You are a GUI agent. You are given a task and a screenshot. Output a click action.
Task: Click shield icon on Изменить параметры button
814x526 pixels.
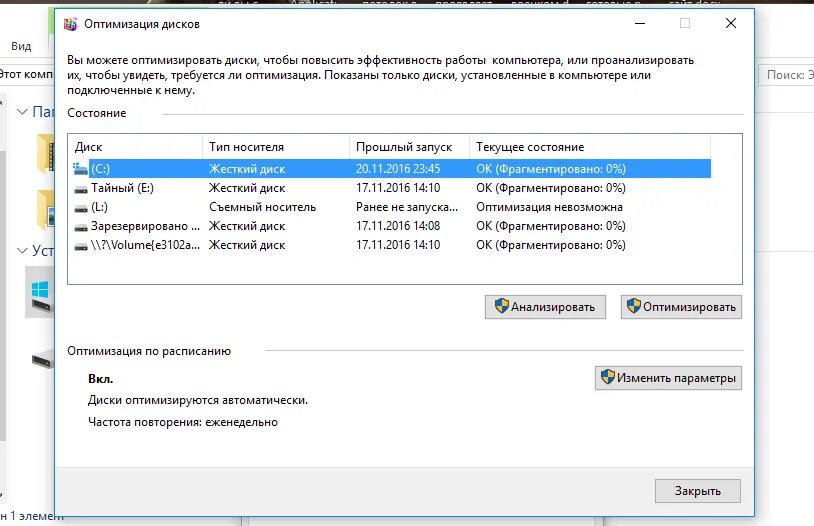[608, 376]
